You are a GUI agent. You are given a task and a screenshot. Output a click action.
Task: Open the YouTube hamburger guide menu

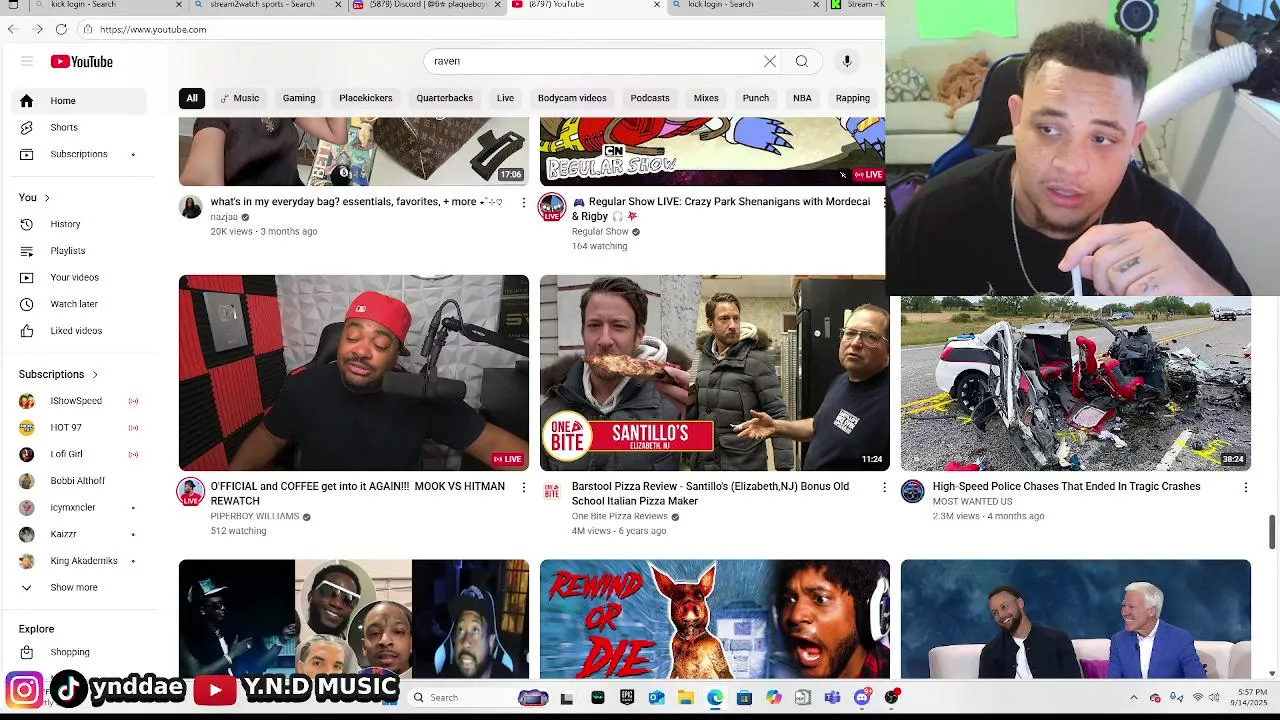pos(27,61)
